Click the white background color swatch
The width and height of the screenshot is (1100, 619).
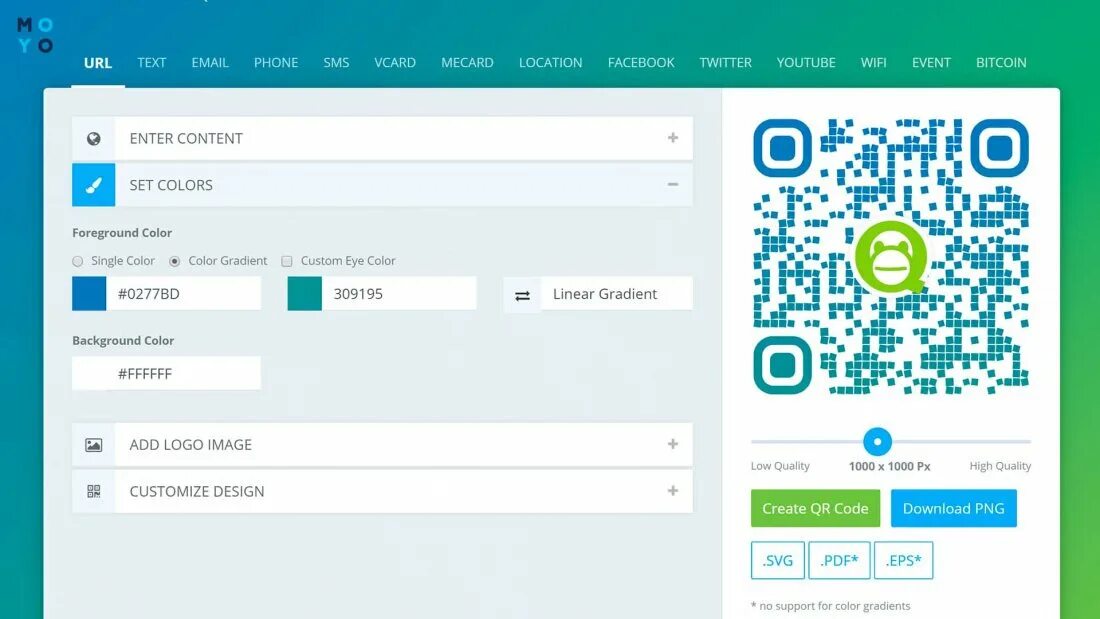[89, 373]
